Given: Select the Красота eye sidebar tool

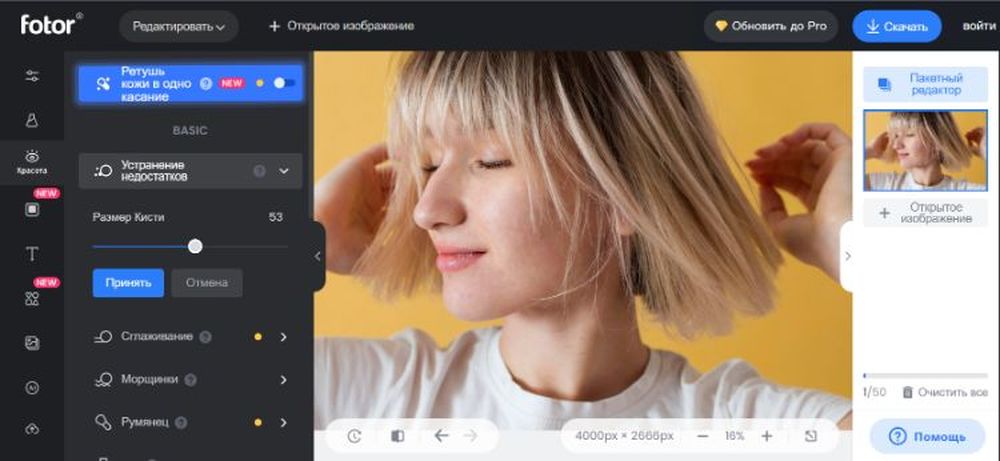Looking at the screenshot, I should [x=32, y=162].
